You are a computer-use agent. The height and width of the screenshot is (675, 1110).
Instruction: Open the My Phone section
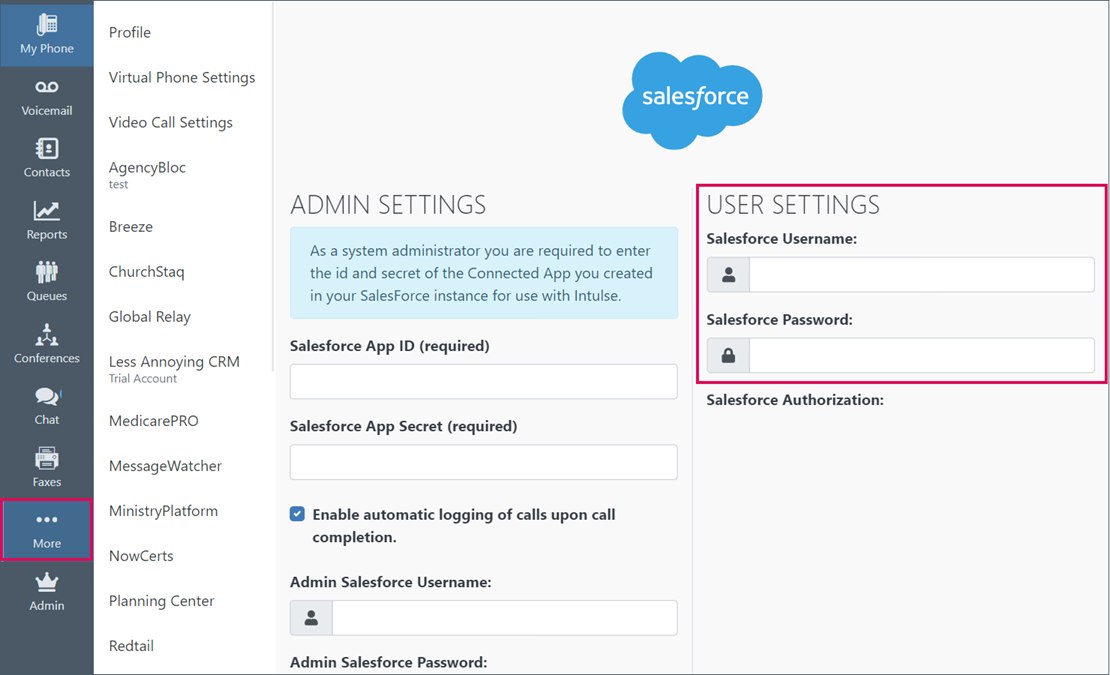[47, 34]
